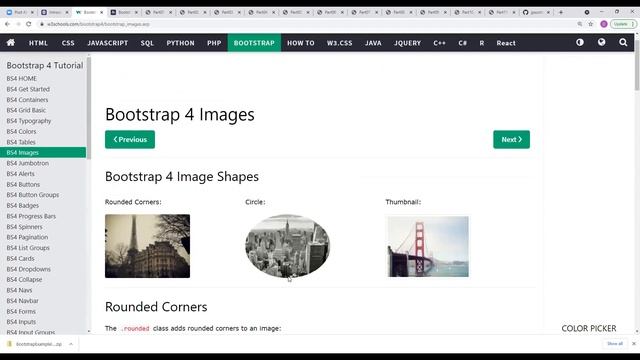Open BS4 Collapse link

pyautogui.click(x=24, y=280)
